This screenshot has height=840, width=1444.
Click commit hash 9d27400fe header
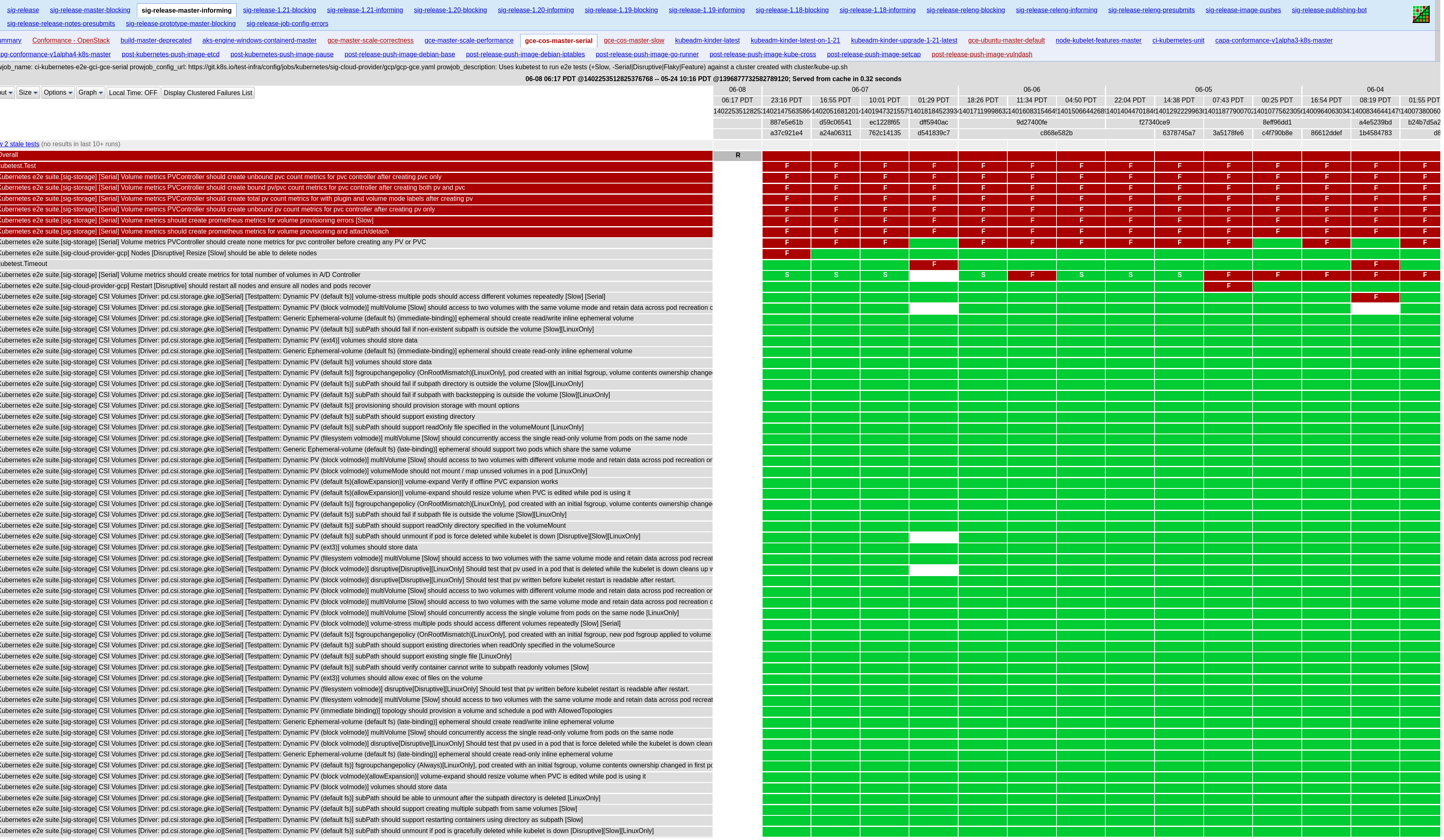click(1032, 123)
